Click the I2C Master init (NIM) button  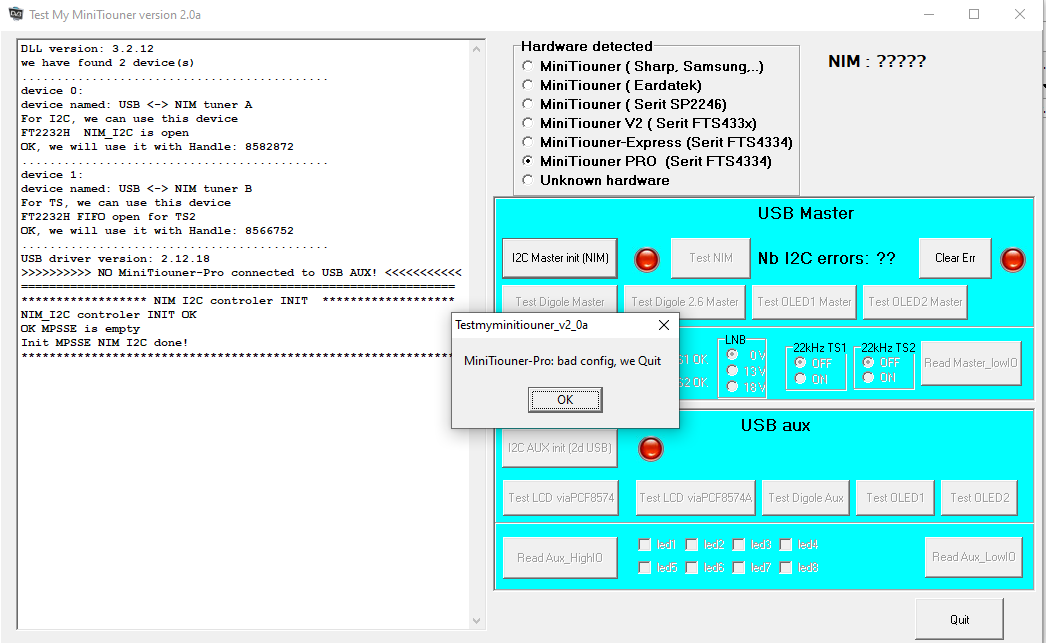pos(560,258)
